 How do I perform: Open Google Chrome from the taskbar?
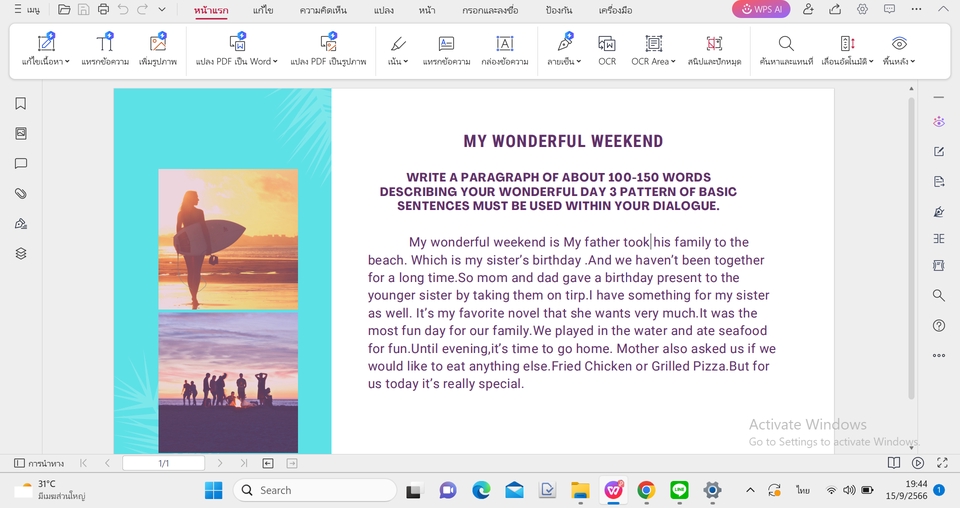pos(646,490)
